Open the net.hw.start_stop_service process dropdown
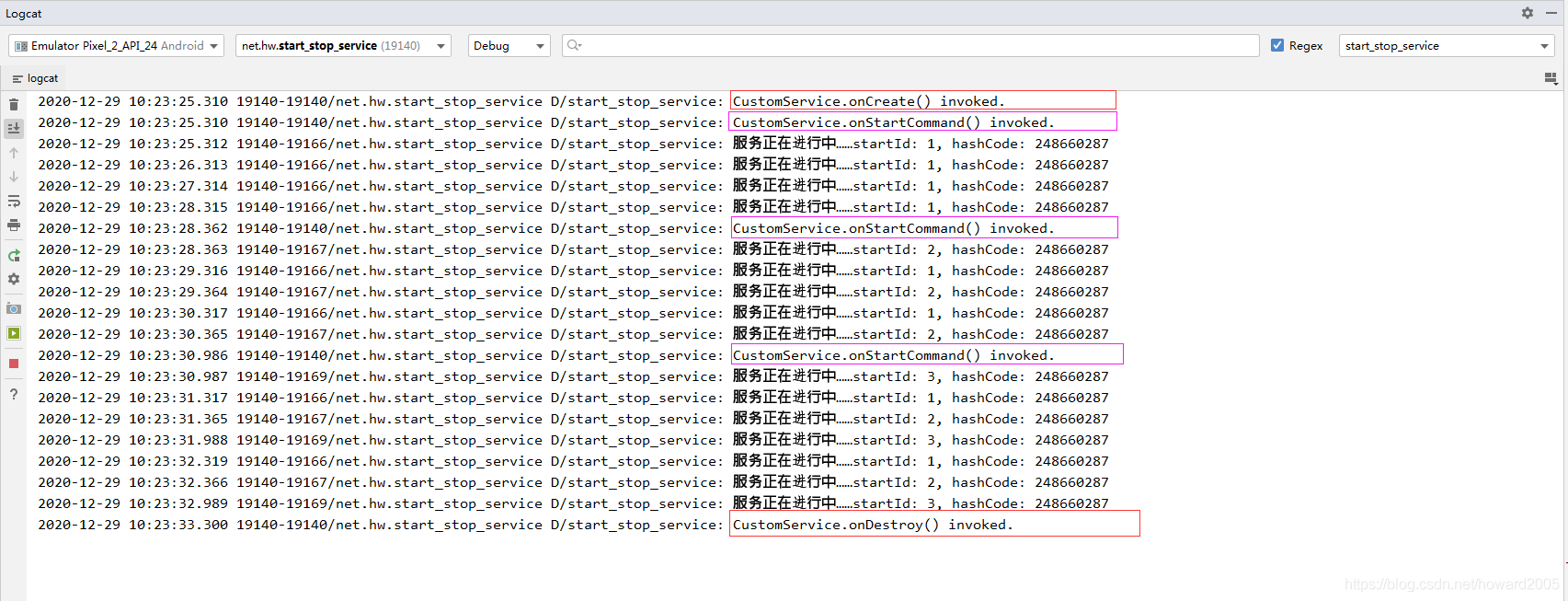The image size is (1568, 601). click(343, 45)
